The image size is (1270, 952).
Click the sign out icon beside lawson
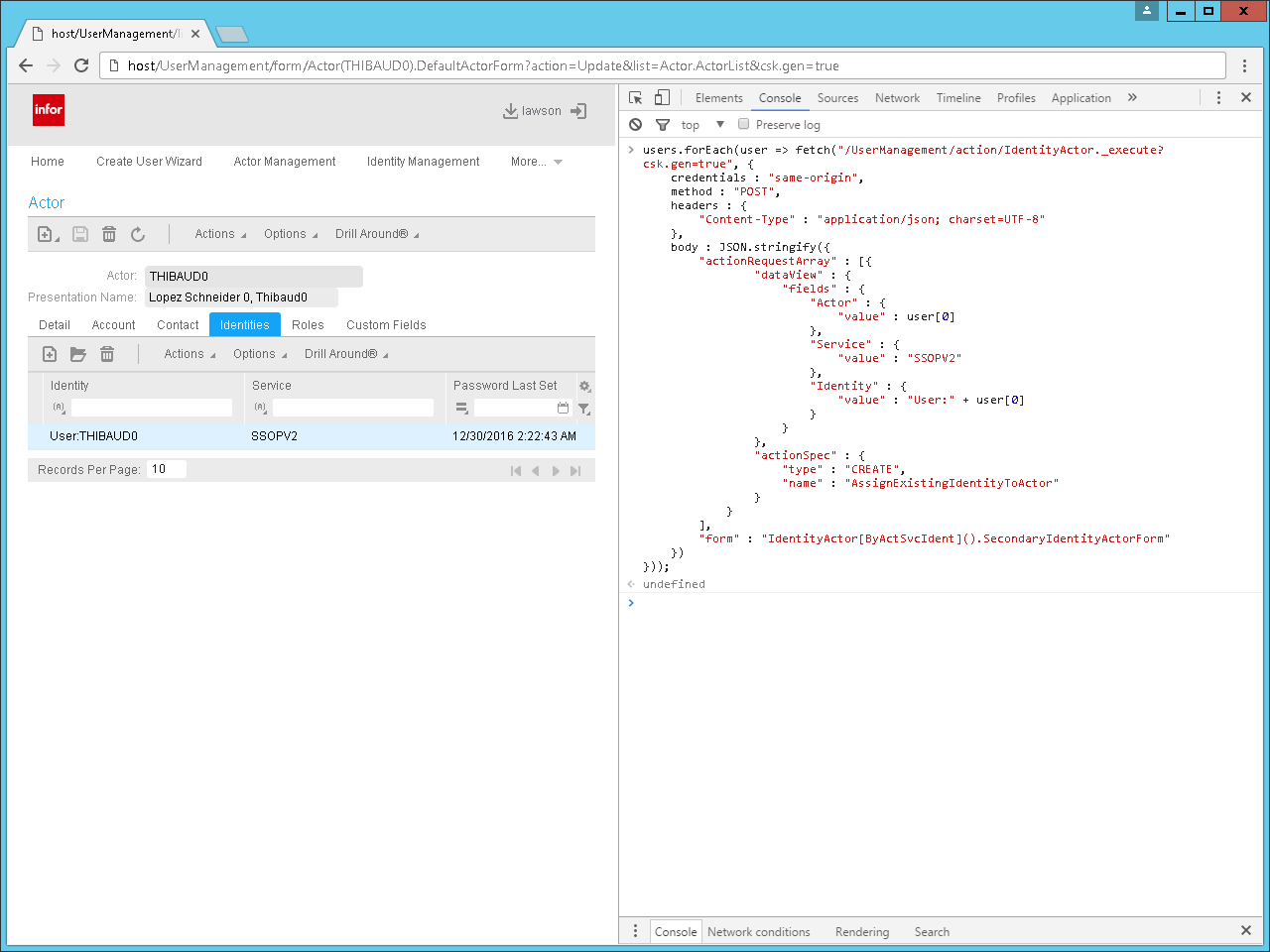coord(578,111)
